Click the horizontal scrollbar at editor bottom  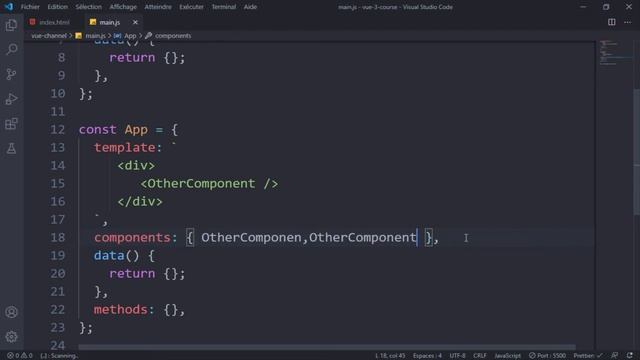(x=327, y=347)
